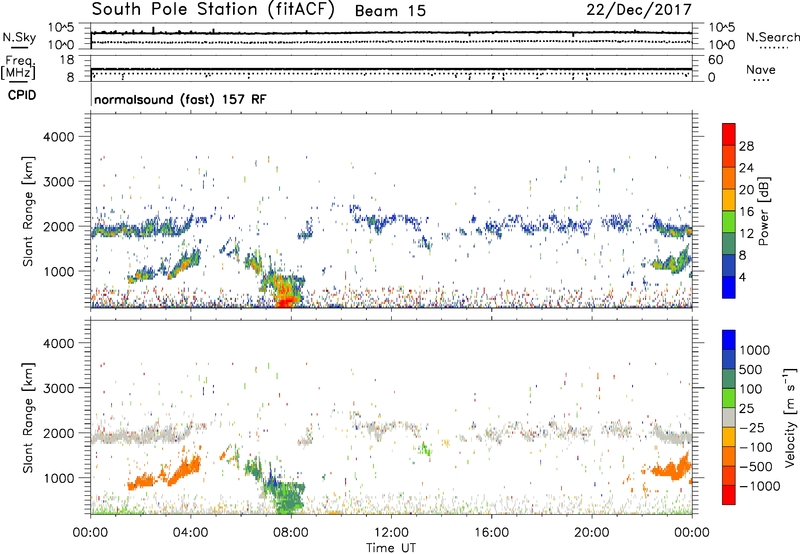The height and width of the screenshot is (554, 800).
Task: Click the '20:00' time axis label
Action: [x=591, y=533]
